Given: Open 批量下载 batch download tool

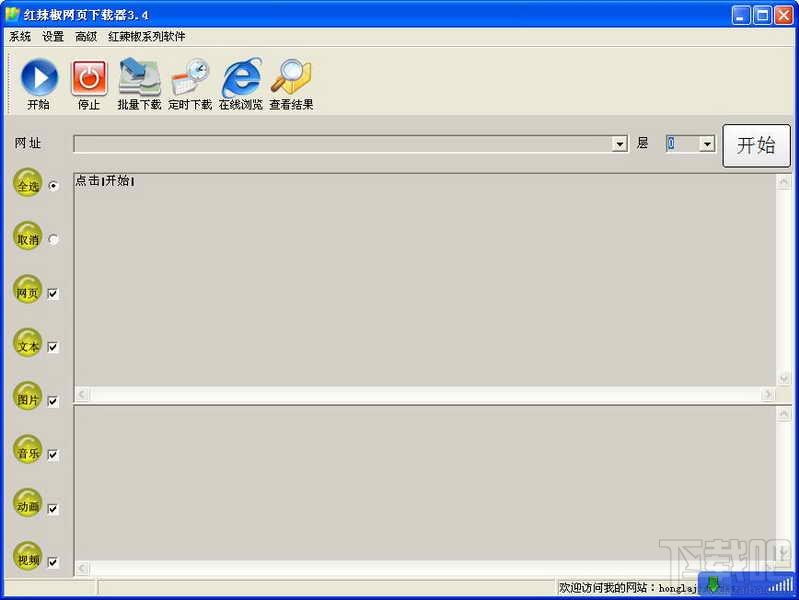Looking at the screenshot, I should click(x=139, y=79).
